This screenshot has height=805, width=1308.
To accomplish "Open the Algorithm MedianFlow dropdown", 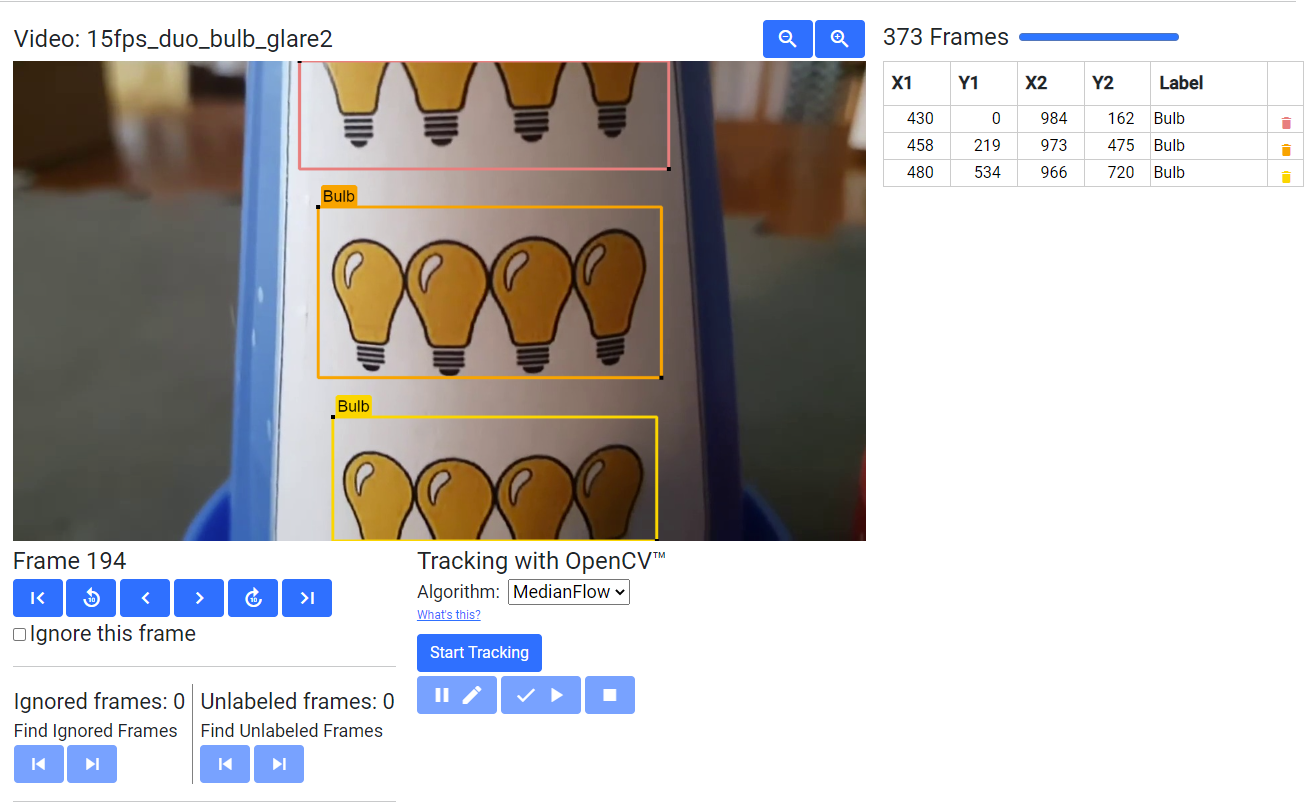I will (x=568, y=592).
